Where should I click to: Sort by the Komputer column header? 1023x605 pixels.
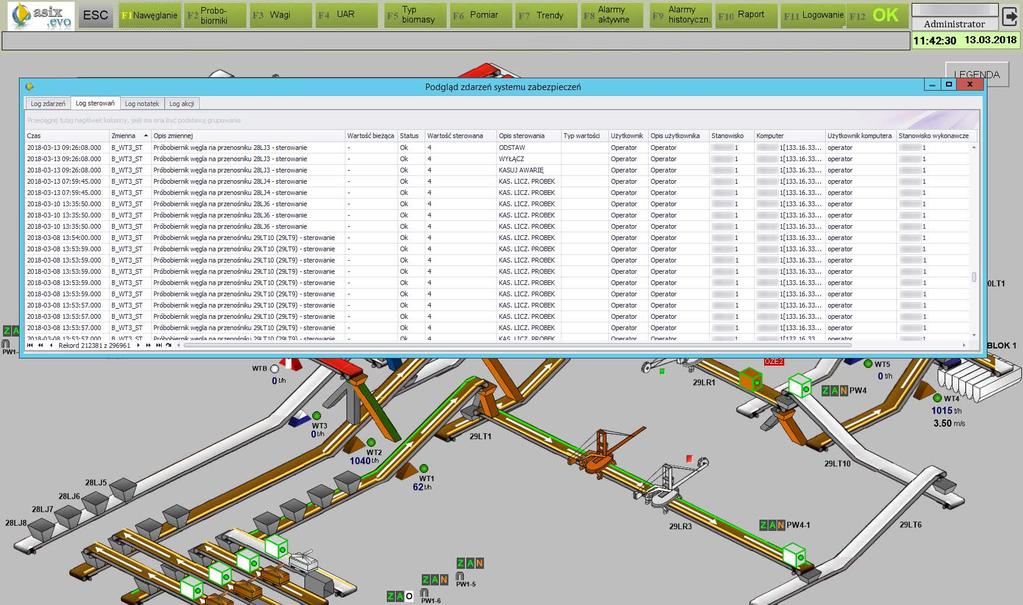coord(789,136)
